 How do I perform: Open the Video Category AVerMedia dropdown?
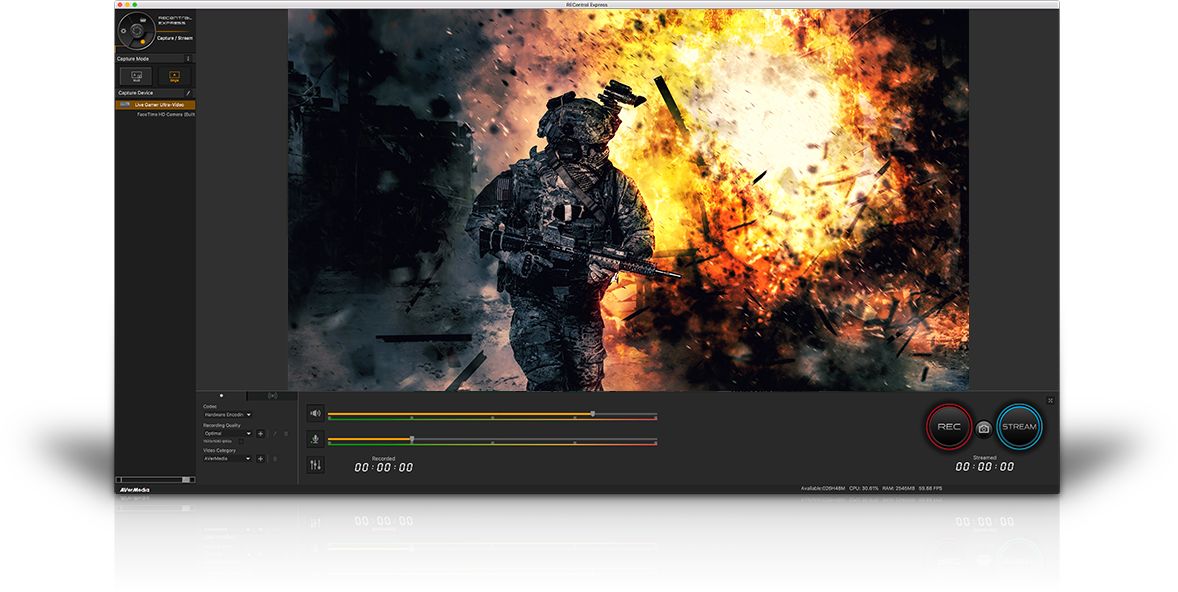pos(227,458)
